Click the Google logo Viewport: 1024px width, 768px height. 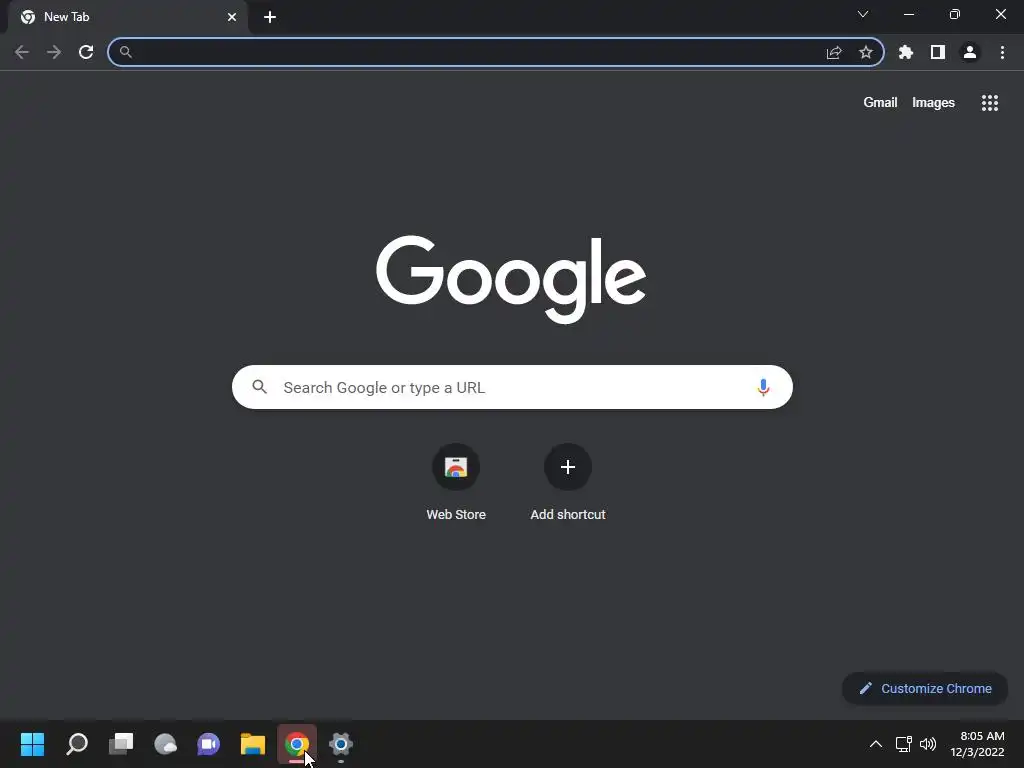[x=511, y=279]
